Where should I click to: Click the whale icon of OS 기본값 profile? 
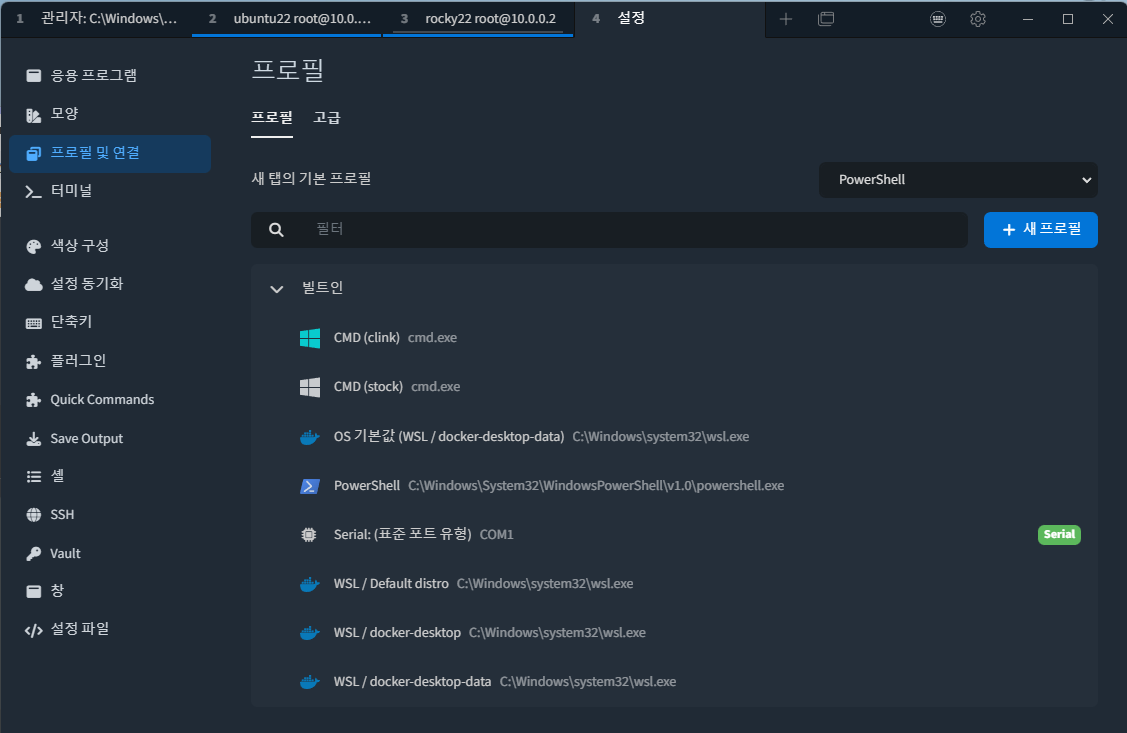pyautogui.click(x=310, y=436)
